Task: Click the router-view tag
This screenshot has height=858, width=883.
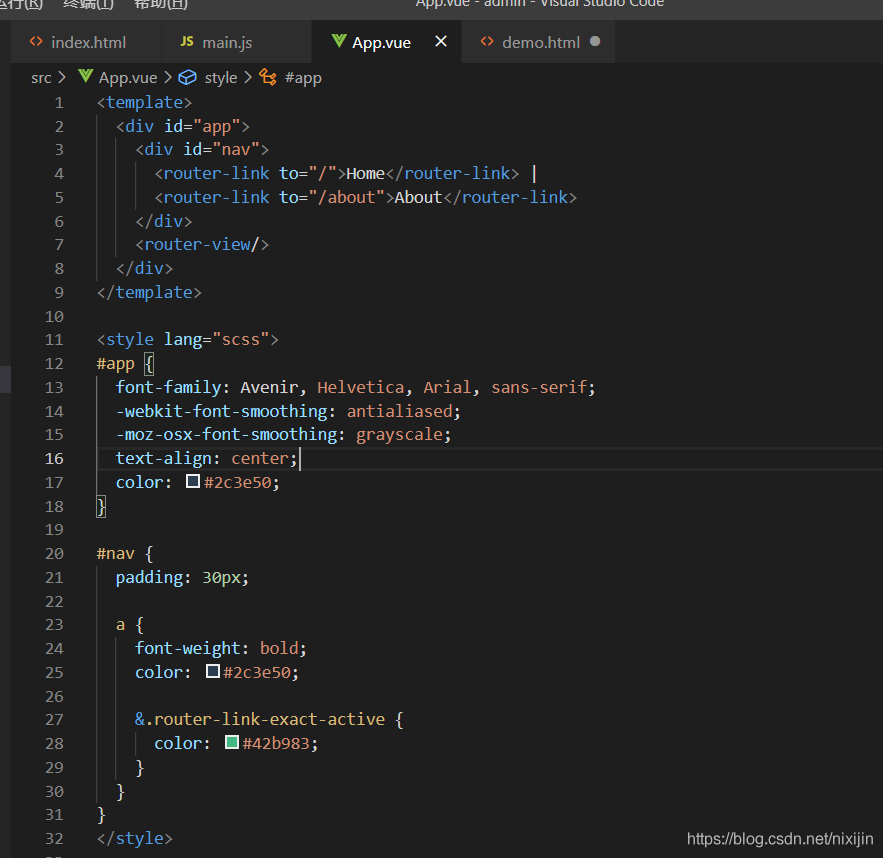Action: 202,244
